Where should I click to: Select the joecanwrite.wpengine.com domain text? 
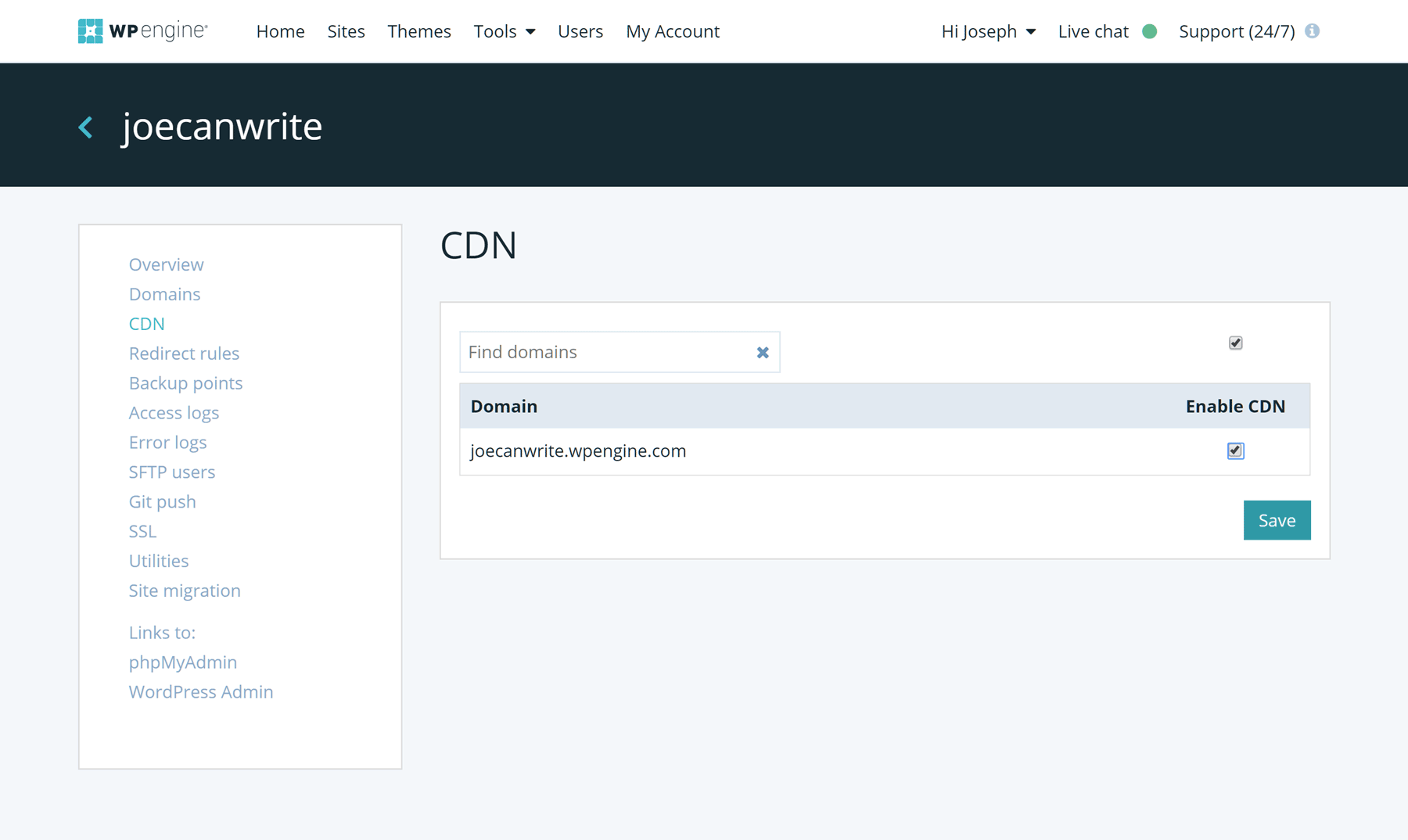[578, 451]
